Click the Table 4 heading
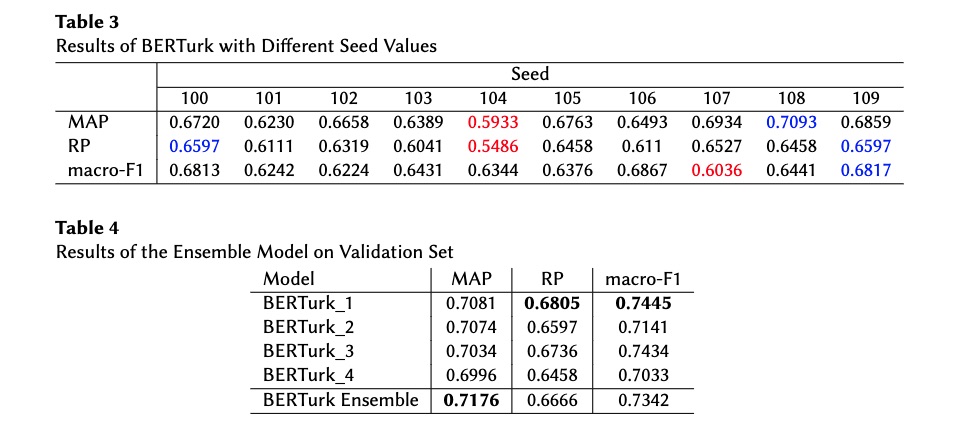 [x=88, y=228]
